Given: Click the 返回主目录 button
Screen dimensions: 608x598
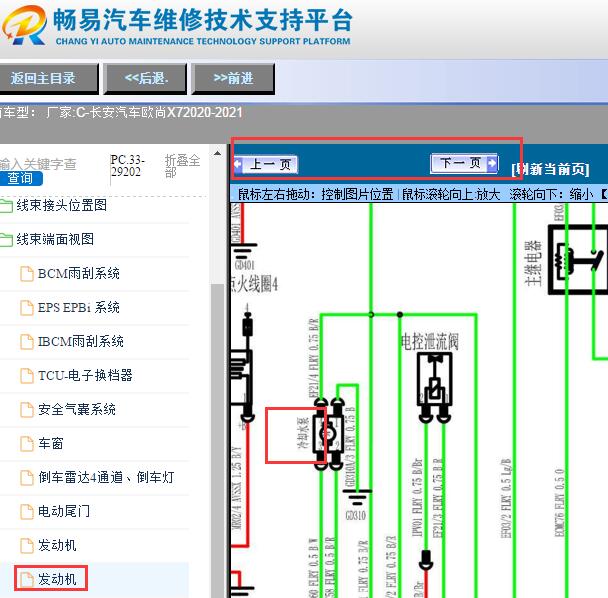Looking at the screenshot, I should pos(48,79).
